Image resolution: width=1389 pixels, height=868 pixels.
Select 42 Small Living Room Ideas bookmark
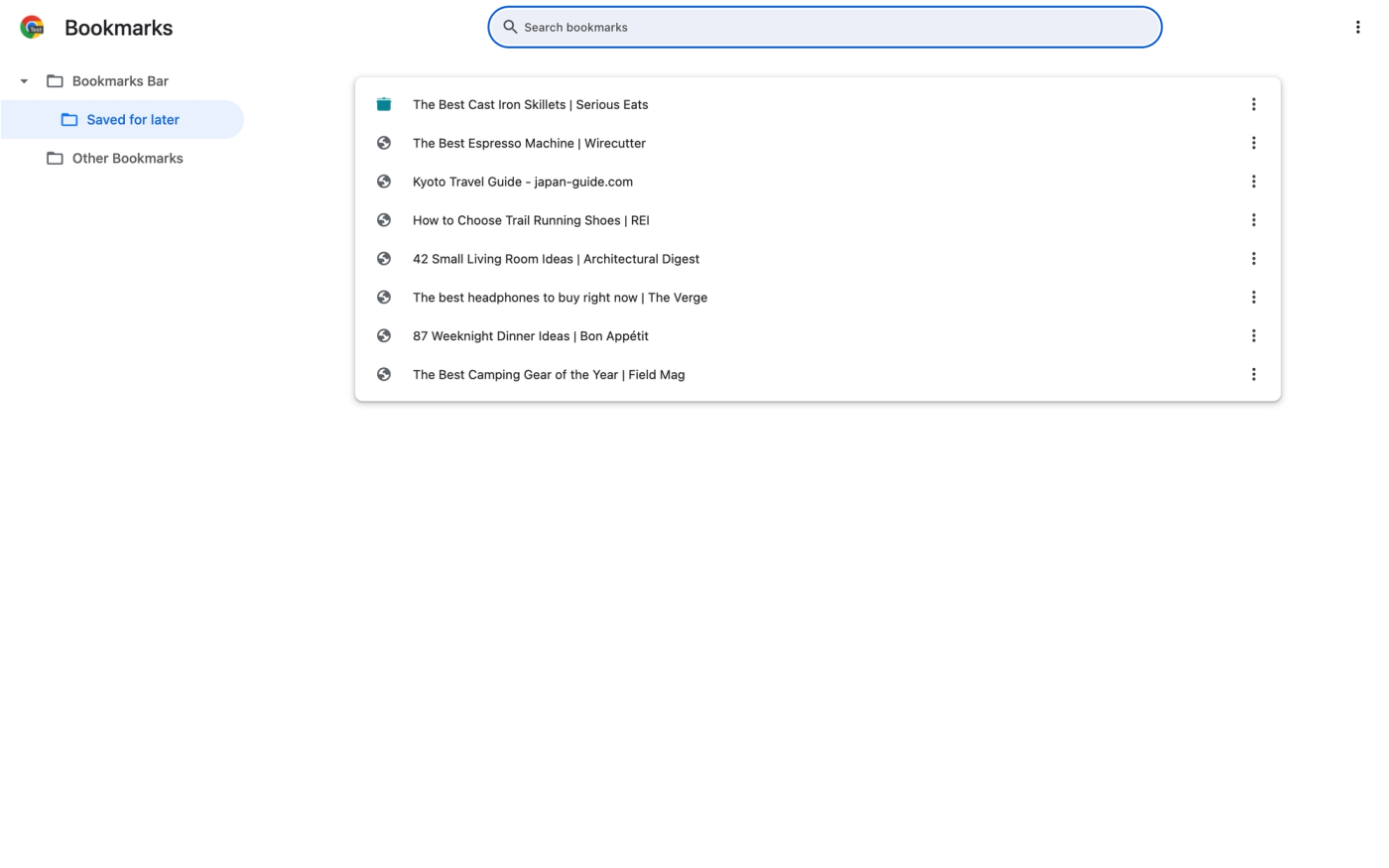click(818, 259)
